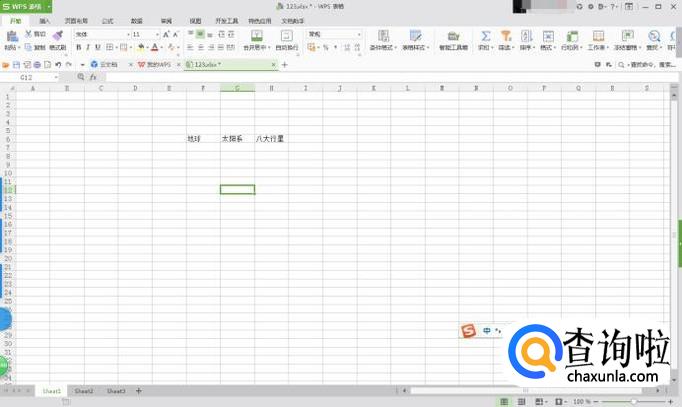Click the command search box
Screen dimensions: 682x407
(647, 64)
